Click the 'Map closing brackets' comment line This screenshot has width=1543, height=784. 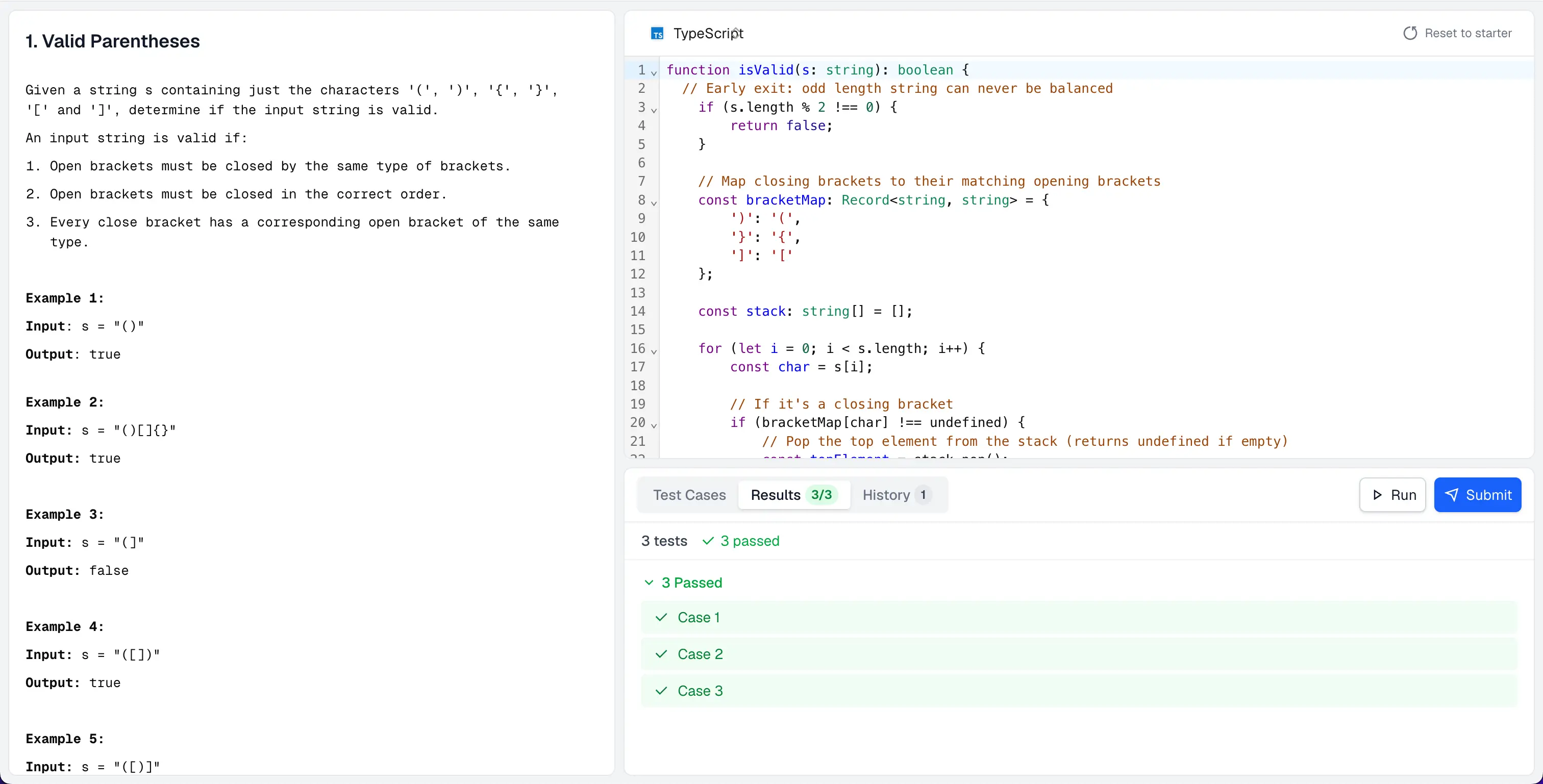pyautogui.click(x=929, y=182)
